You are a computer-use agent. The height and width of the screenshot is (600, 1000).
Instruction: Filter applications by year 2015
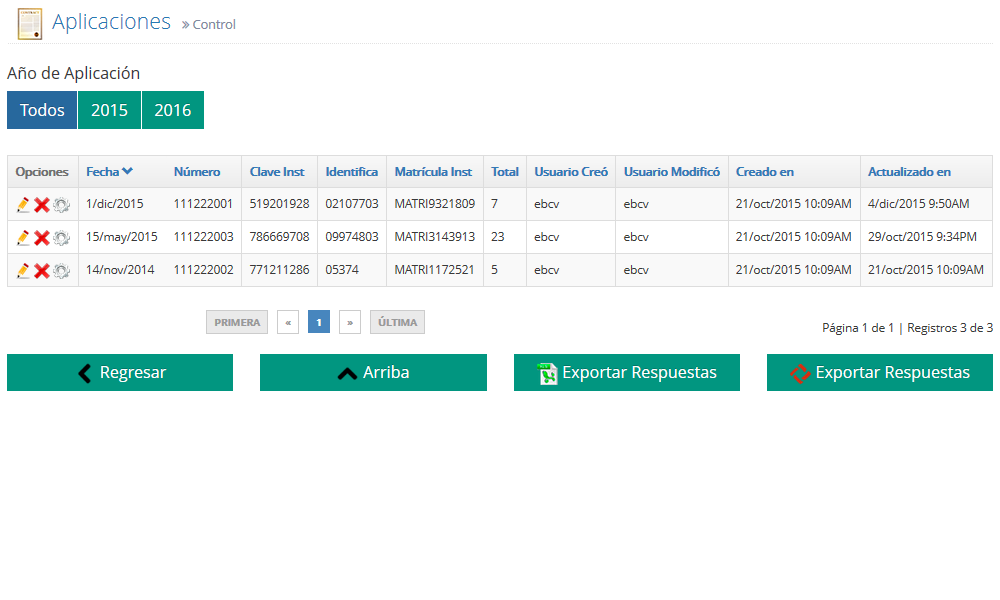[x=109, y=110]
